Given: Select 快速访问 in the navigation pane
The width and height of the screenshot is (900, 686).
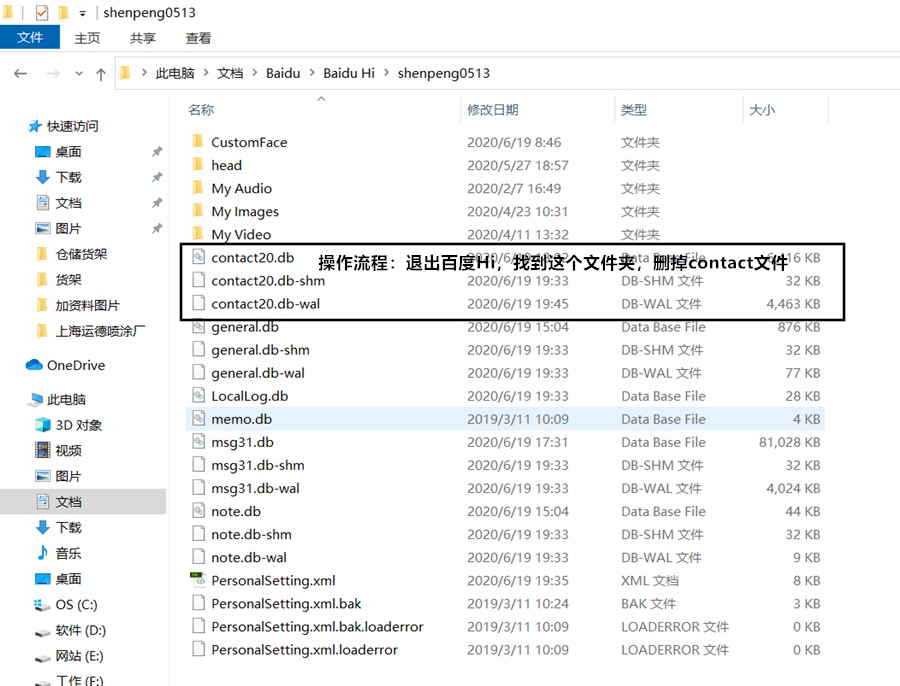Looking at the screenshot, I should click(x=72, y=126).
